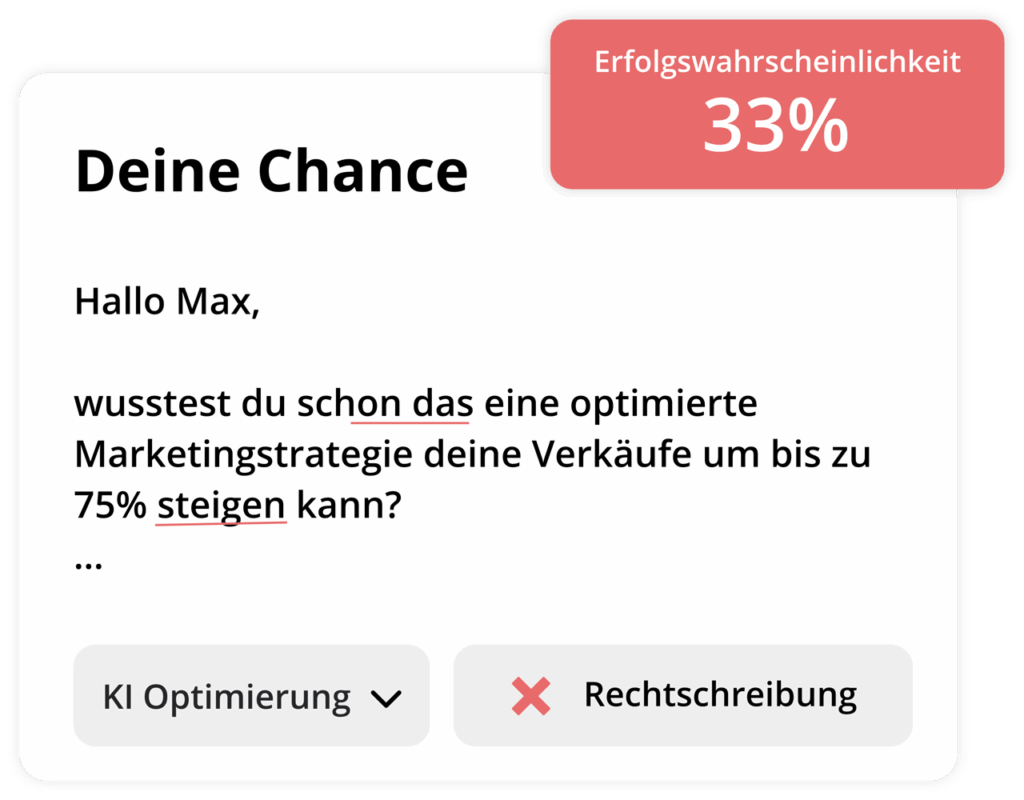The width and height of the screenshot is (1024, 800).
Task: Click the red X spelling icon
Action: click(531, 696)
